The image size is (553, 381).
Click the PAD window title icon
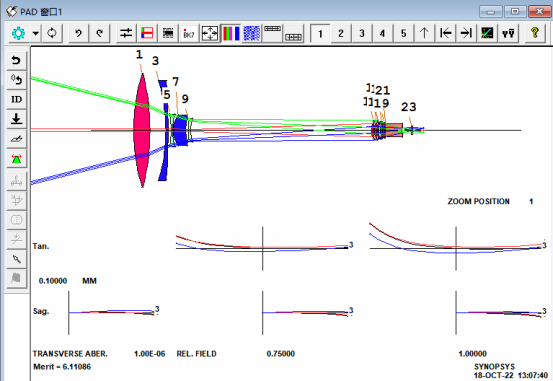(x=11, y=12)
